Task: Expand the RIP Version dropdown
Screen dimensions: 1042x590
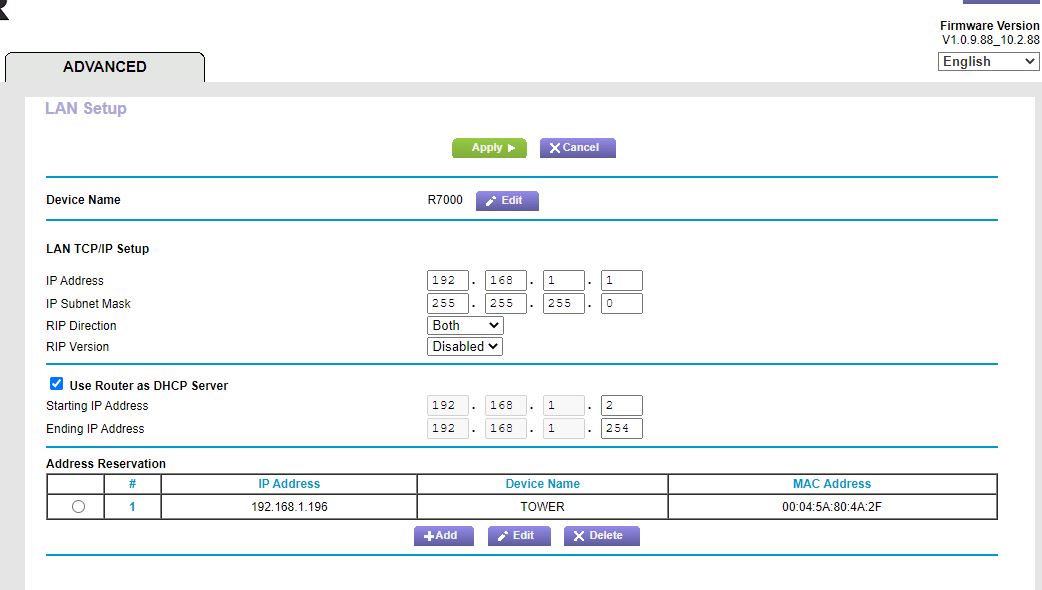Action: tap(465, 347)
